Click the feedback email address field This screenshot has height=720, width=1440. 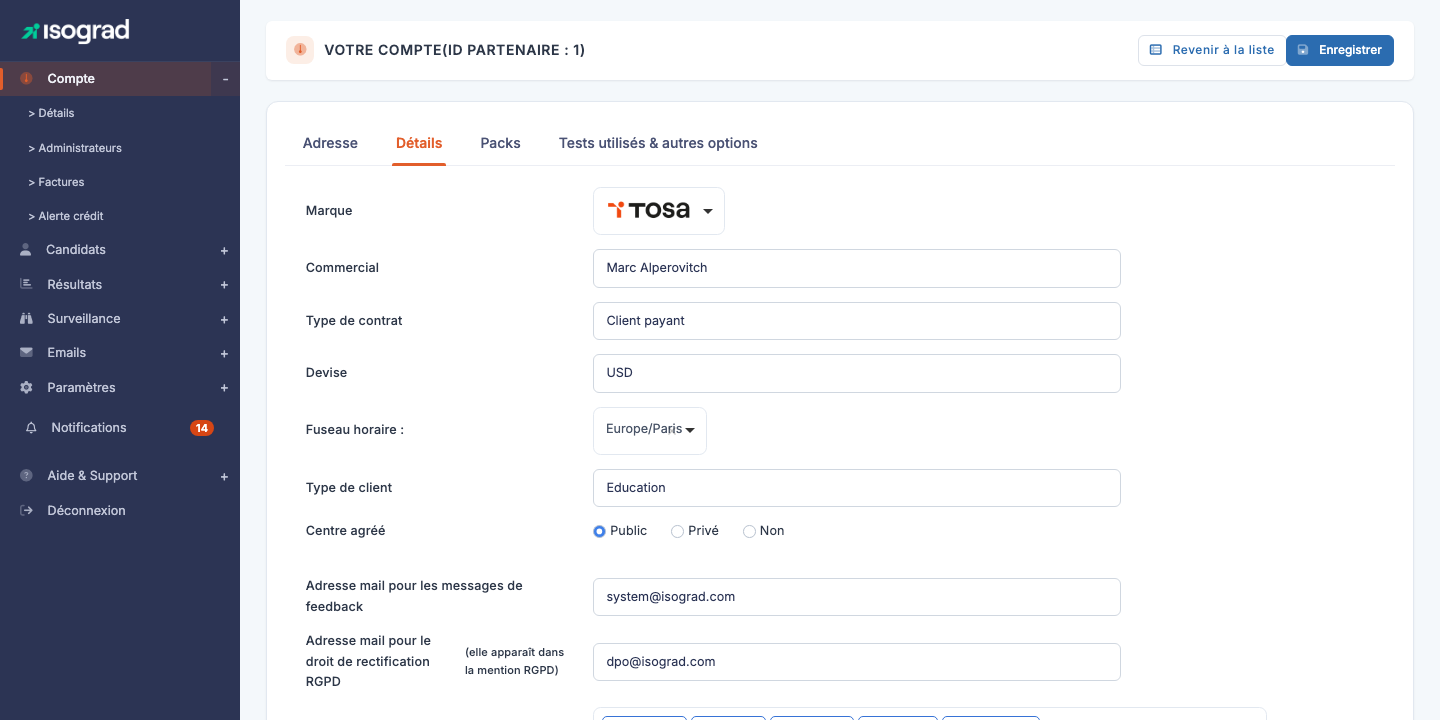[x=857, y=597]
